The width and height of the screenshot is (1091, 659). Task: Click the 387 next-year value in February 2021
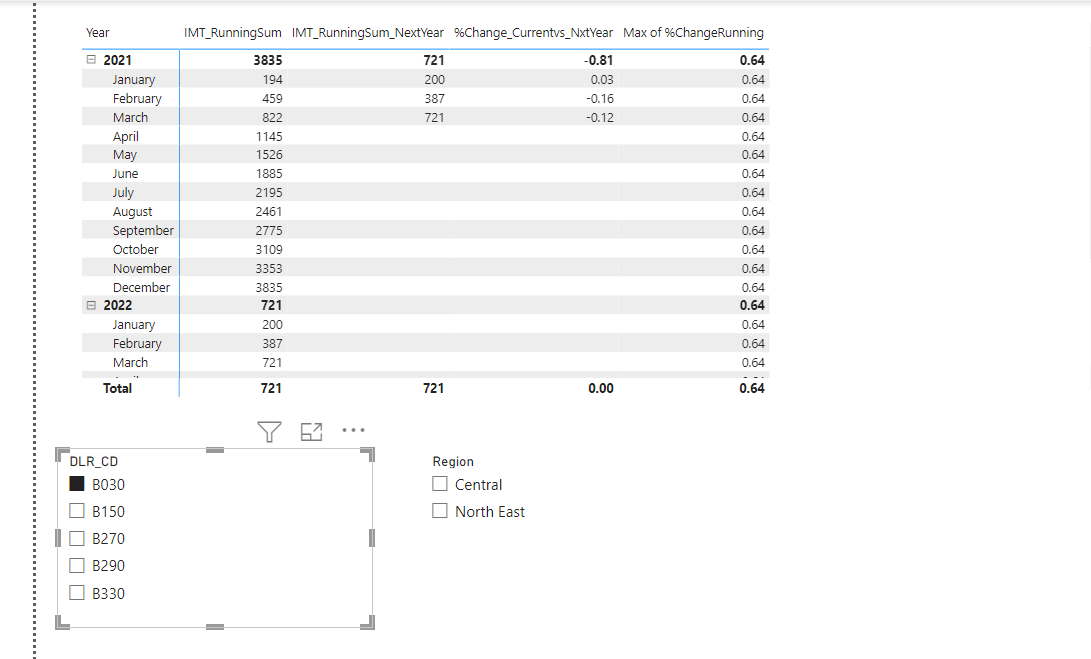click(434, 99)
